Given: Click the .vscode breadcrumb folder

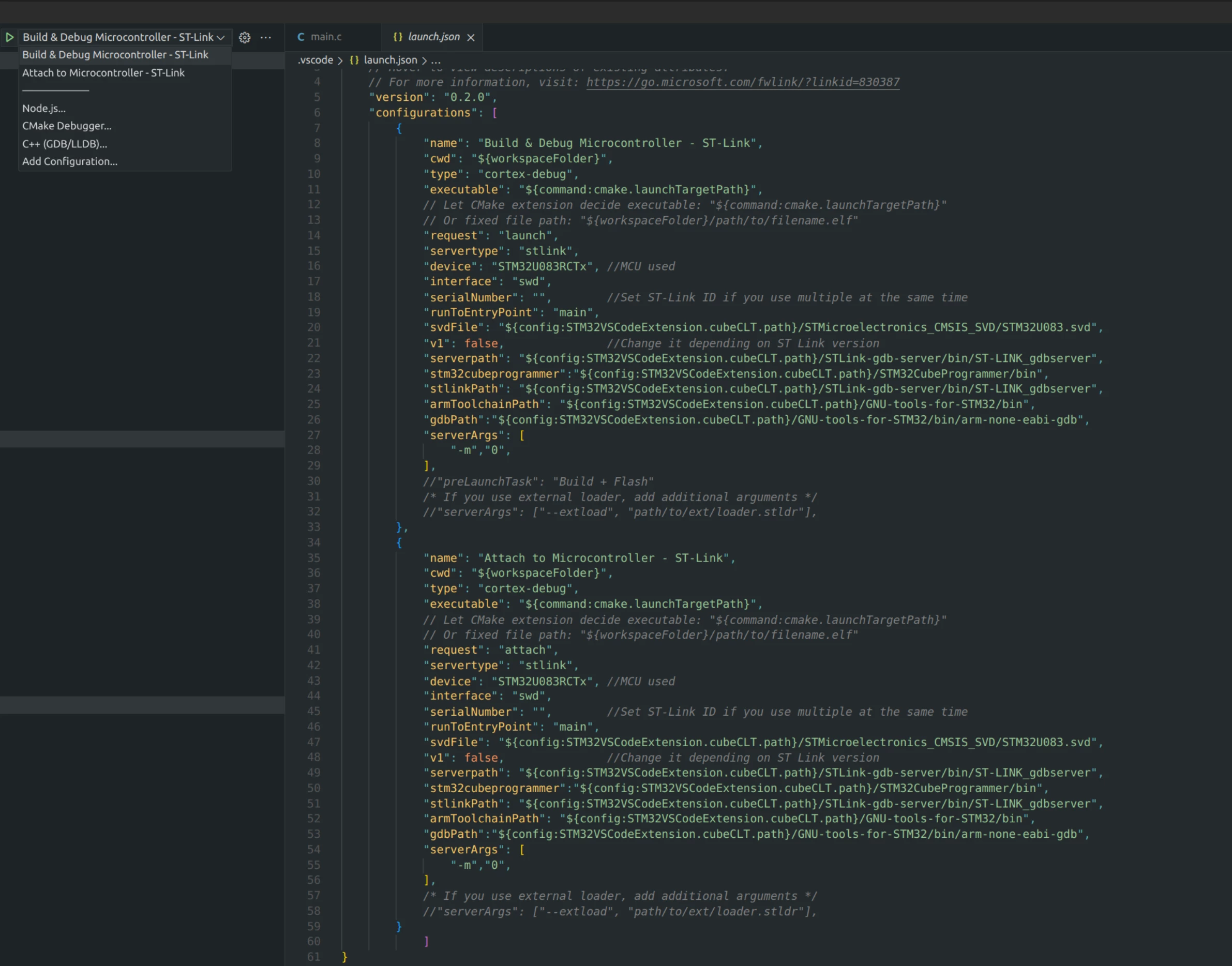Looking at the screenshot, I should (315, 60).
